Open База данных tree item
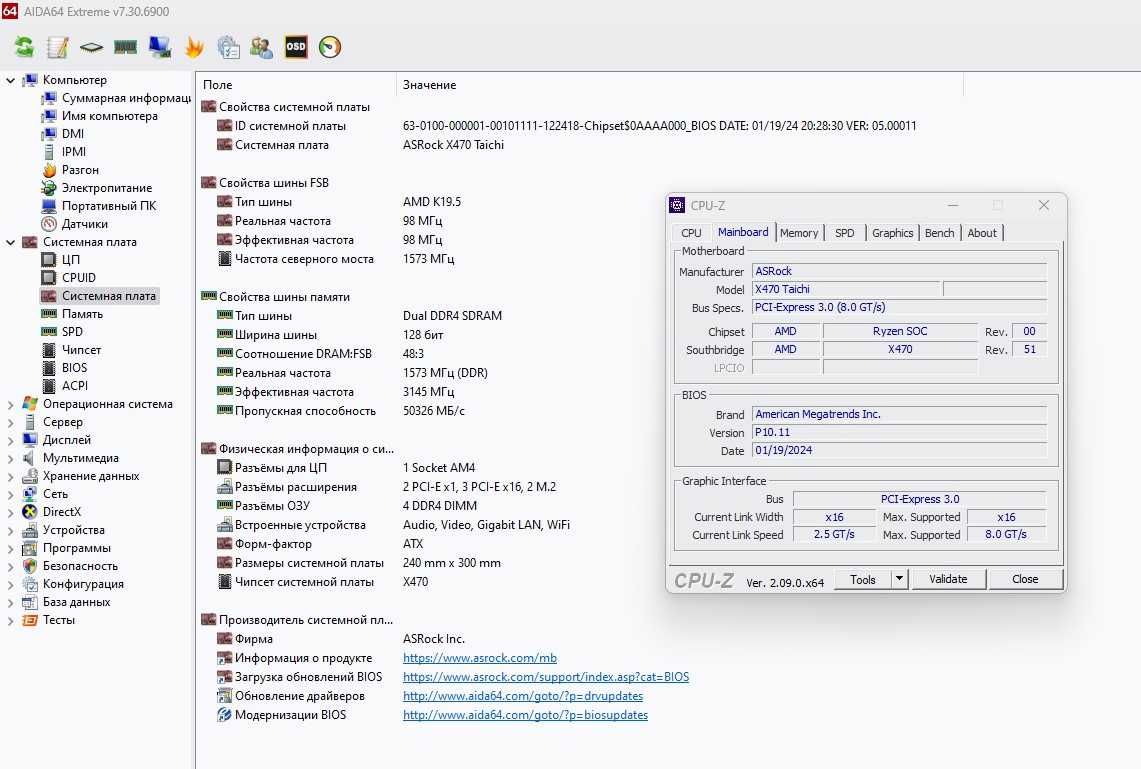Image resolution: width=1141 pixels, height=769 pixels. [x=76, y=602]
